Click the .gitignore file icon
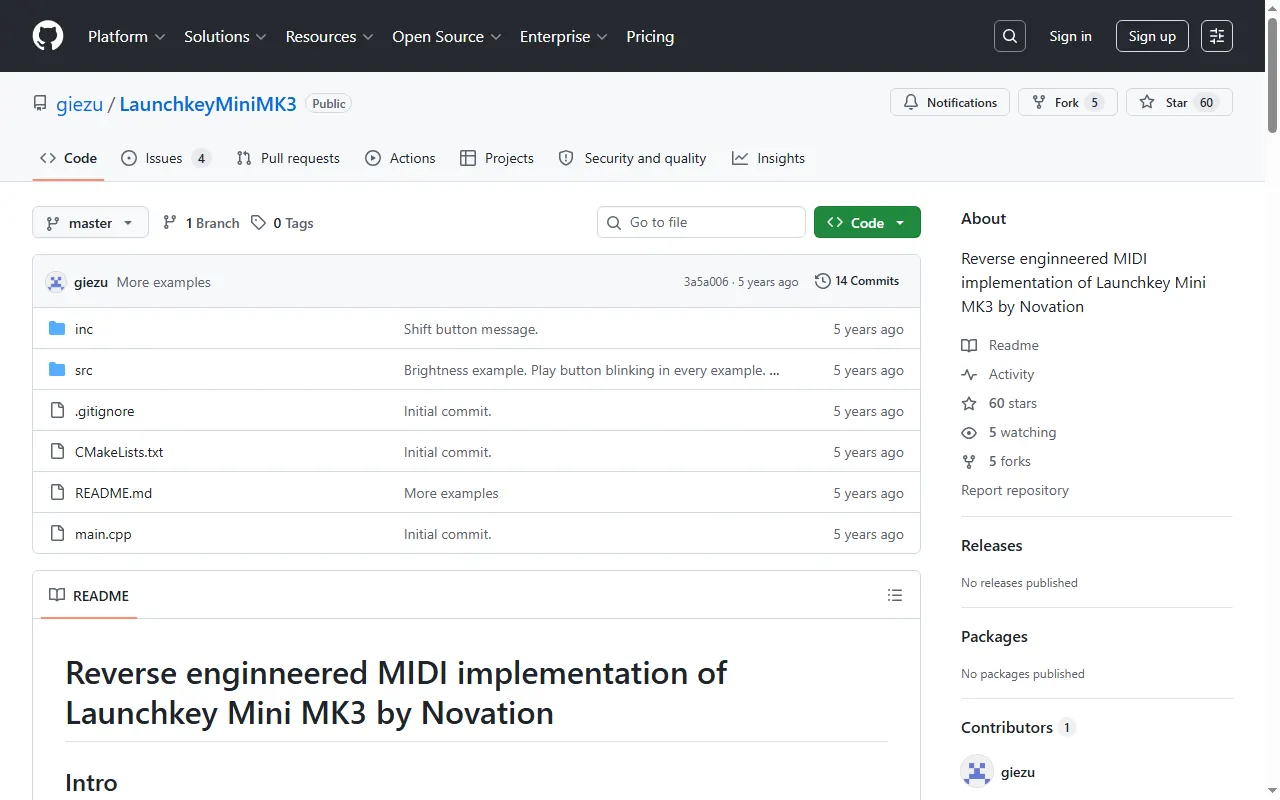The width and height of the screenshot is (1280, 800). coord(57,411)
